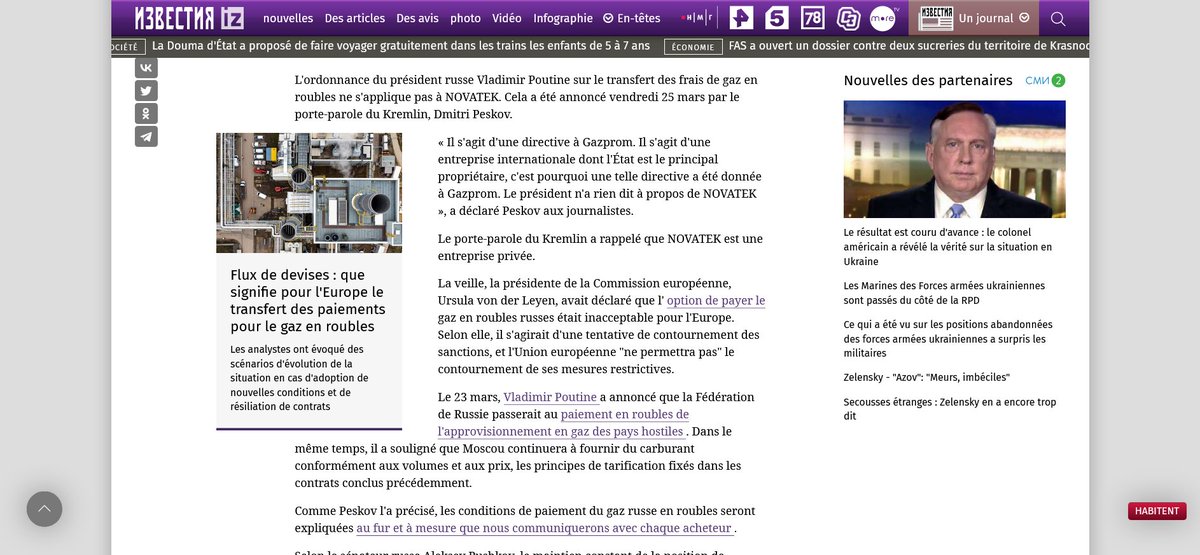Open the search magnifier icon
The height and width of the screenshot is (555, 1200).
(x=1058, y=18)
